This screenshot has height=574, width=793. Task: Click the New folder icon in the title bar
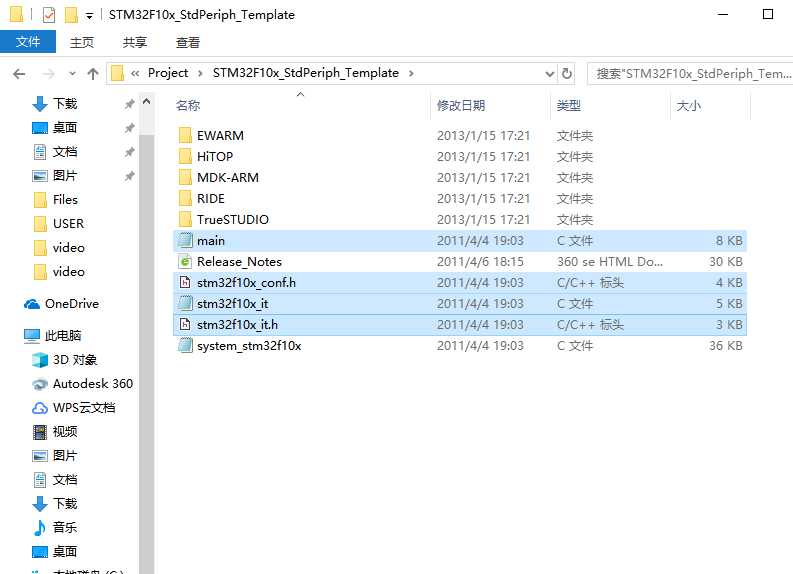pyautogui.click(x=71, y=15)
